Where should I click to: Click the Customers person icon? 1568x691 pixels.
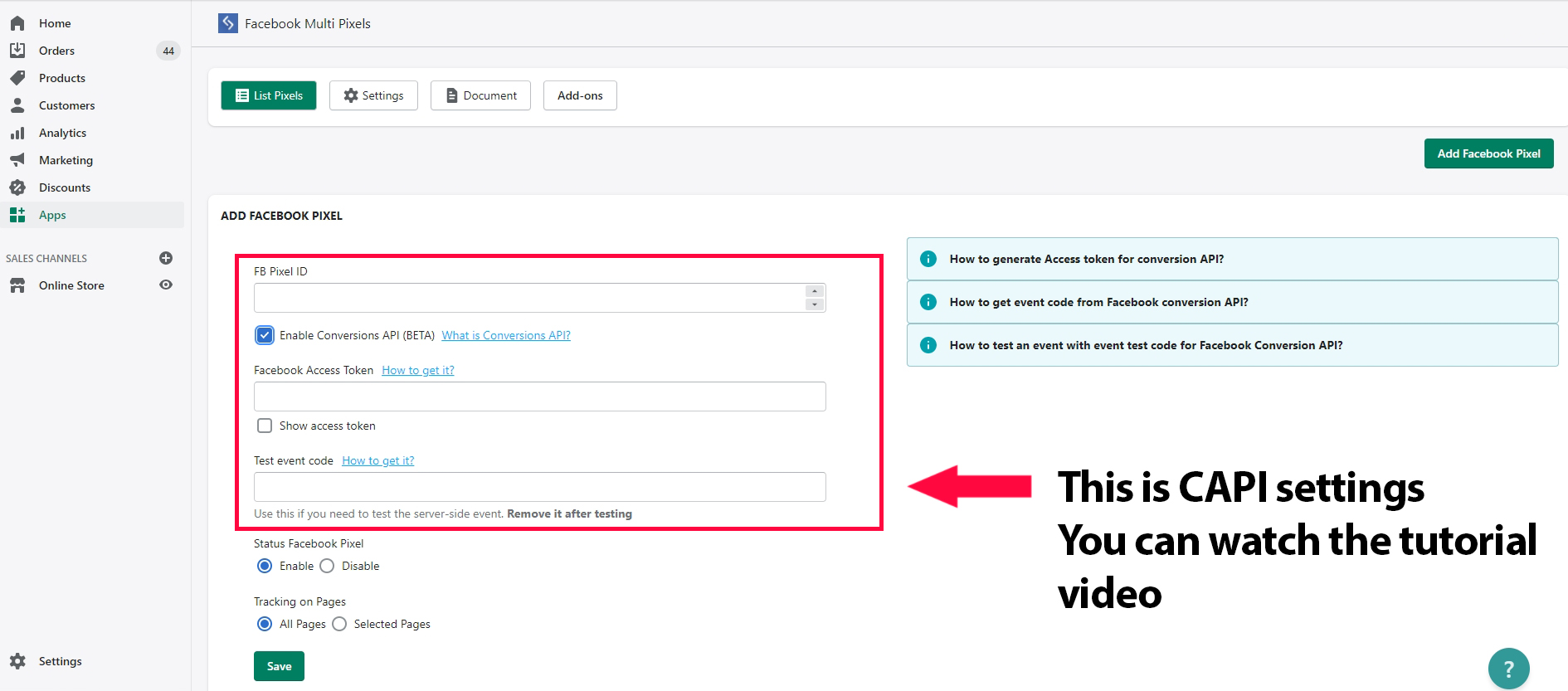click(17, 105)
